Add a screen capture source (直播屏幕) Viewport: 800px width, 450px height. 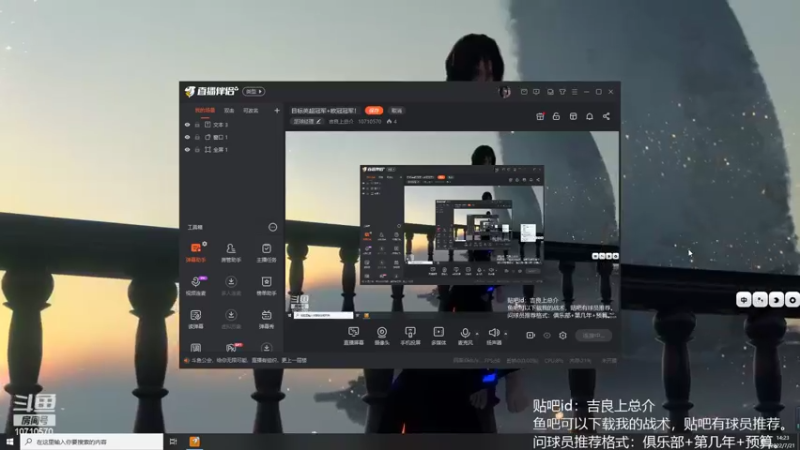[x=354, y=336]
